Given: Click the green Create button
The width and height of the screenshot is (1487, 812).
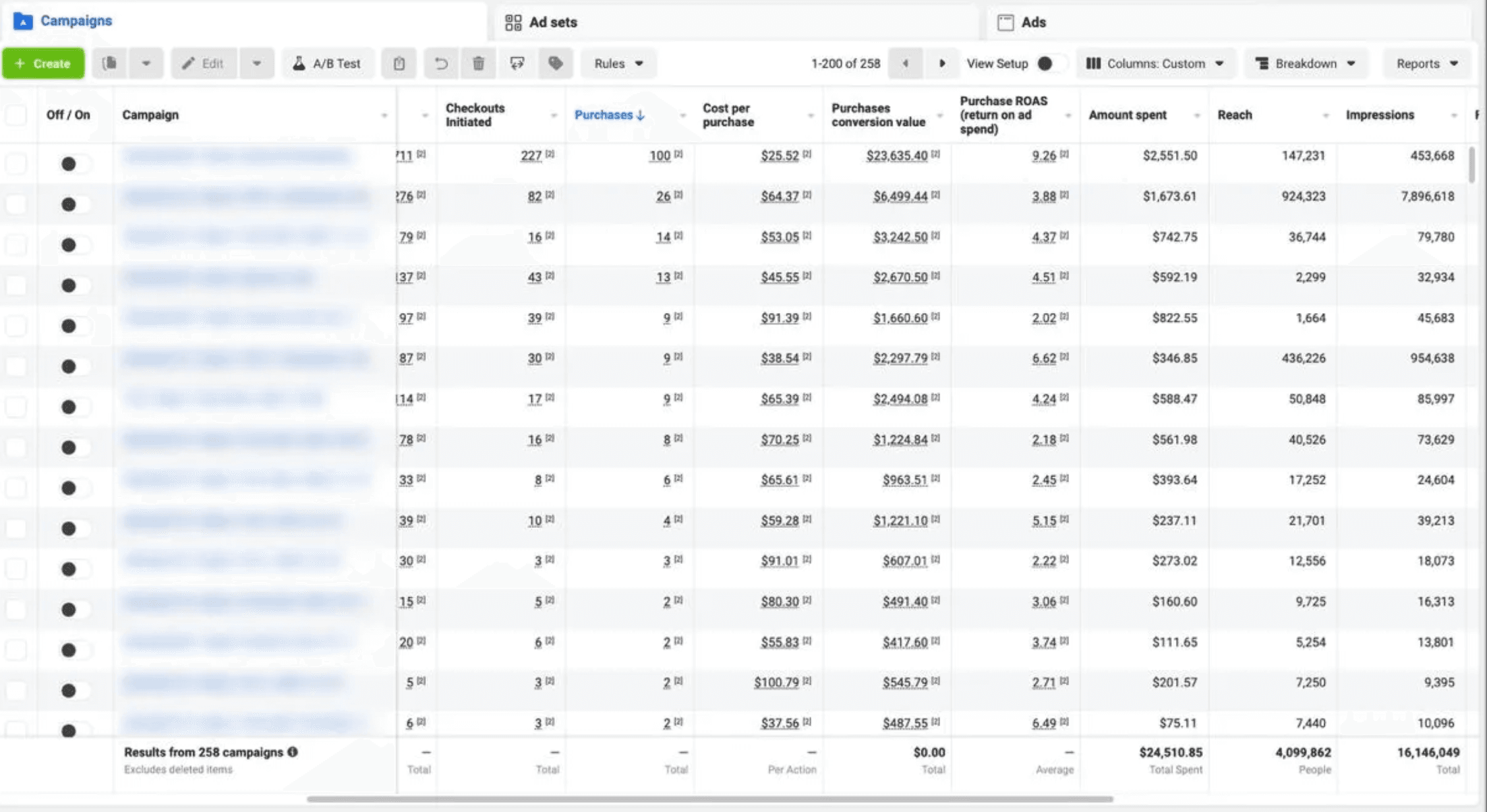Looking at the screenshot, I should click(x=44, y=63).
